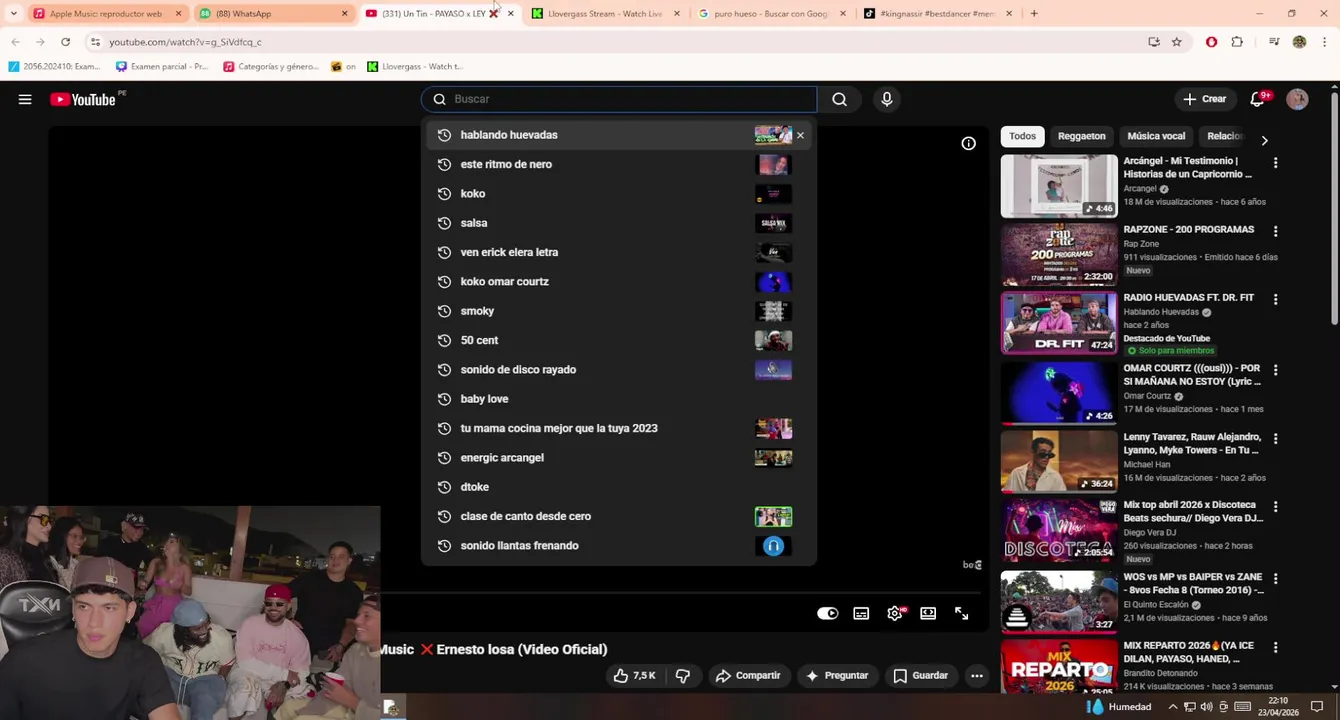
Task: Open more actions under the video
Action: click(977, 676)
